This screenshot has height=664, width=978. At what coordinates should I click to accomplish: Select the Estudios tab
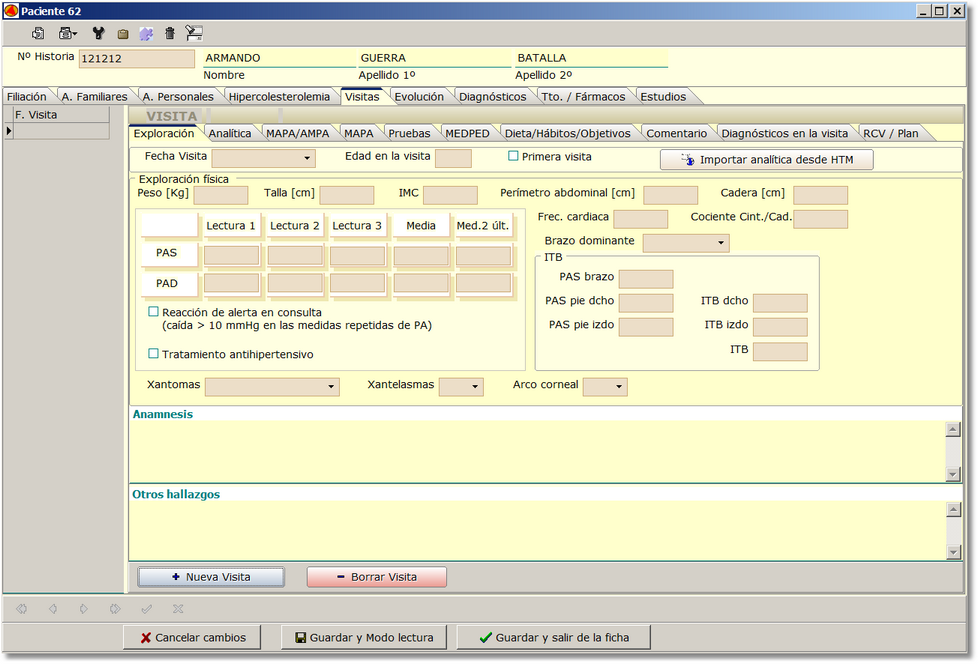(x=663, y=97)
